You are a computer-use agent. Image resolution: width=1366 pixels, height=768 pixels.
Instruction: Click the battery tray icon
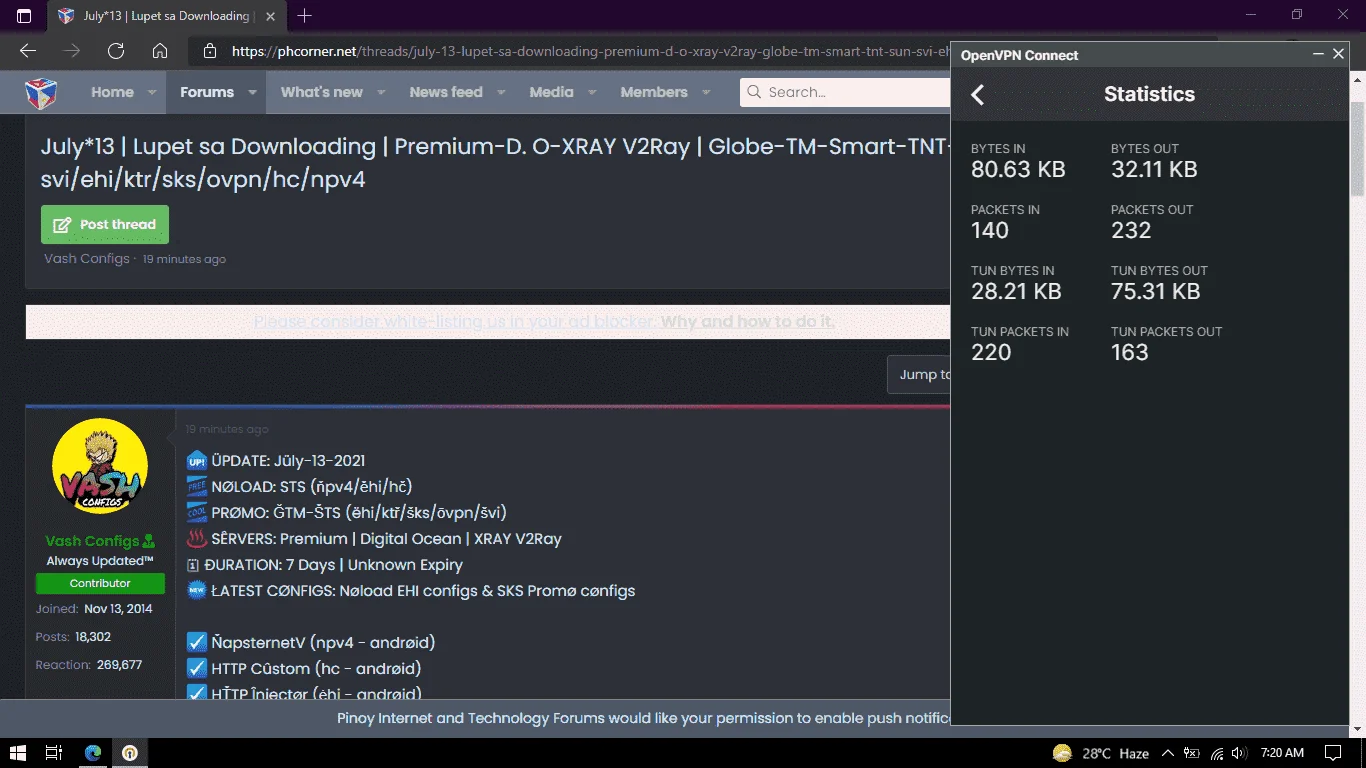[x=1192, y=753]
